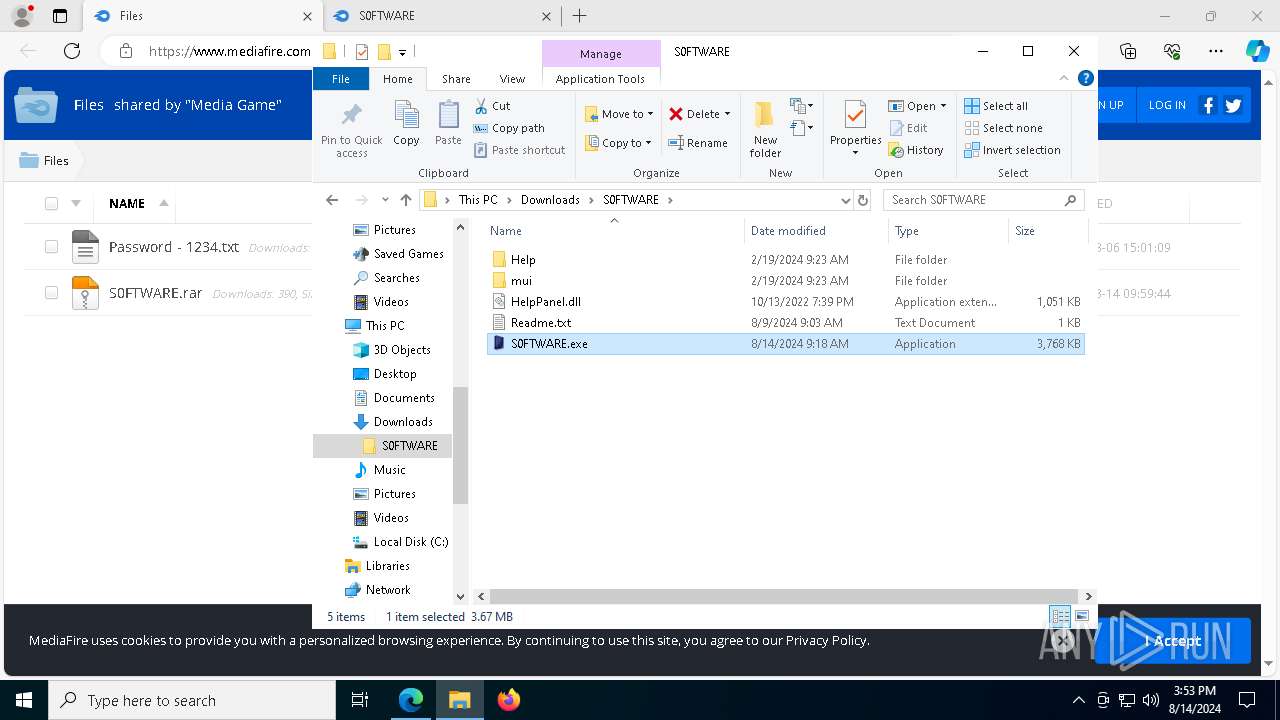Toggle MediaFire select-all checkbox
Screen dimensions: 1280x720
coord(51,203)
